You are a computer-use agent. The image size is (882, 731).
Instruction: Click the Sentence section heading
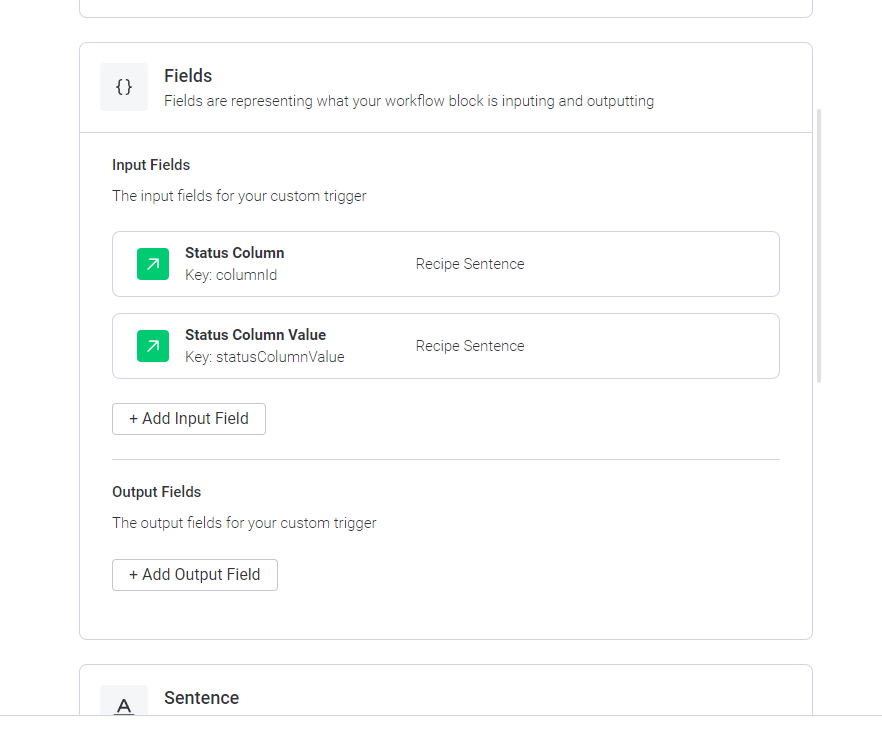point(201,698)
